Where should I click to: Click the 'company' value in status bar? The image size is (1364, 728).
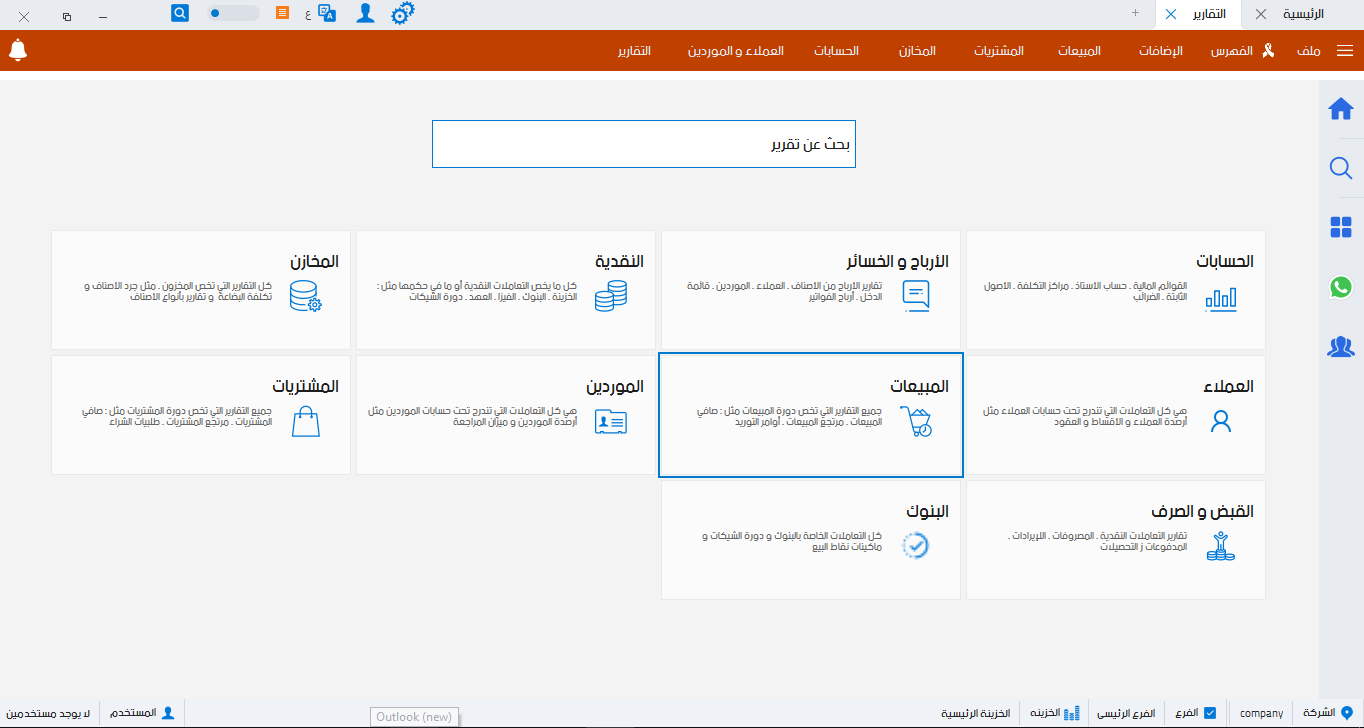[x=1261, y=714]
